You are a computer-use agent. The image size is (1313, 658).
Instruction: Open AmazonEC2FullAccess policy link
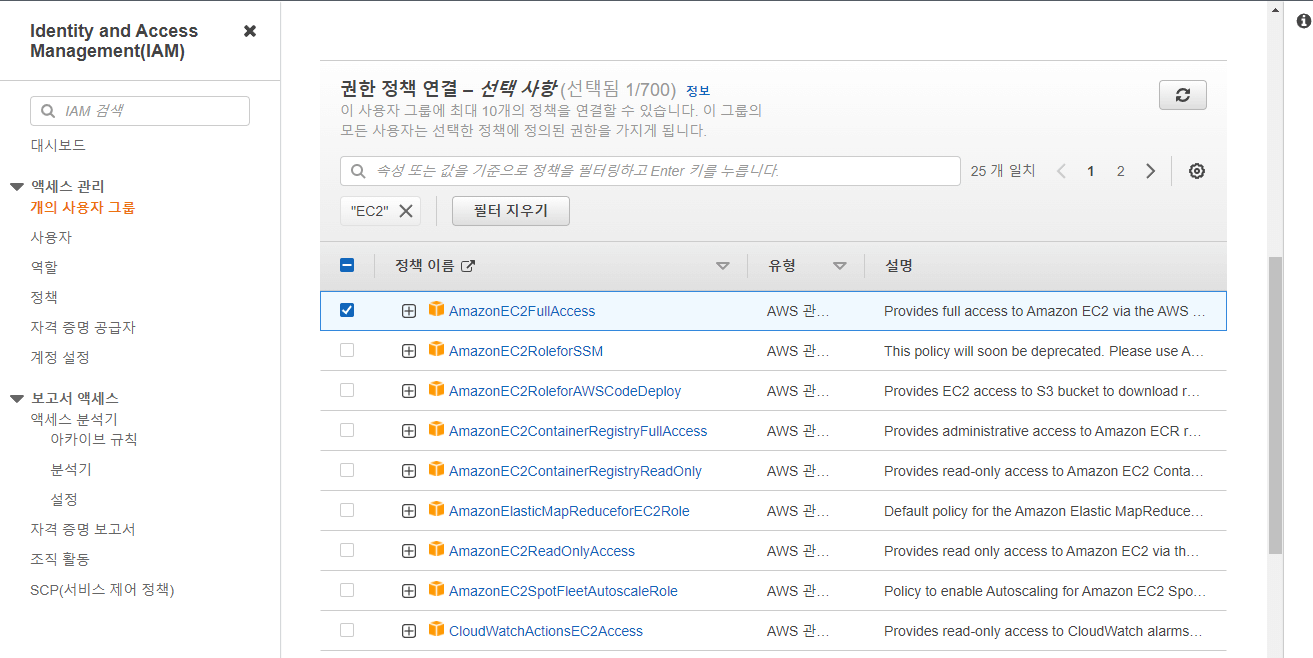click(522, 311)
